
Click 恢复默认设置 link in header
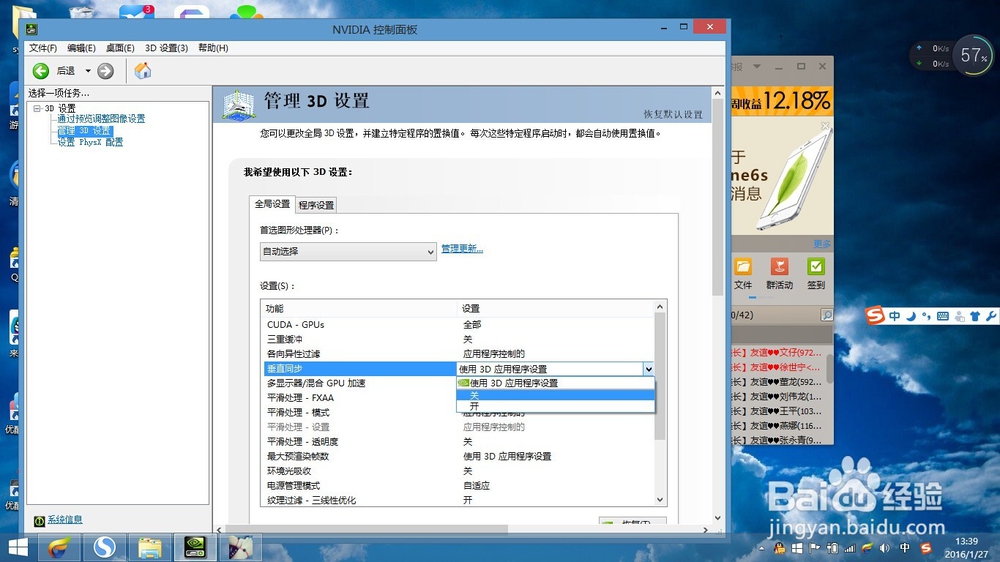673,114
